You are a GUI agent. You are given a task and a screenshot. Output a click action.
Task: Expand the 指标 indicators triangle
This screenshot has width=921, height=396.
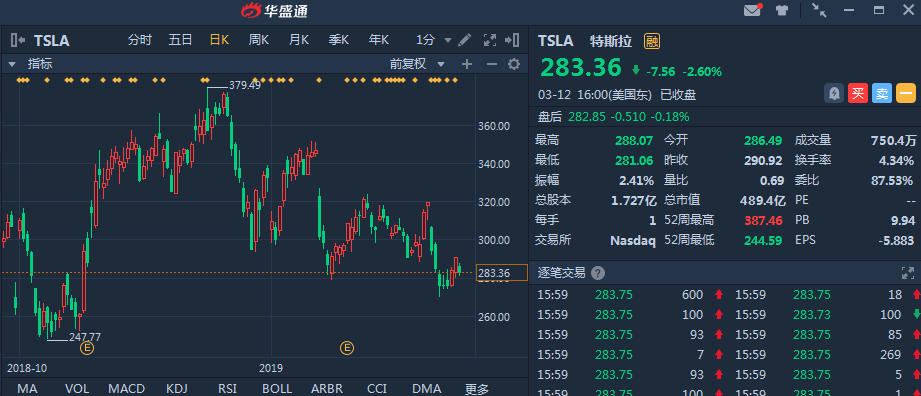11,64
